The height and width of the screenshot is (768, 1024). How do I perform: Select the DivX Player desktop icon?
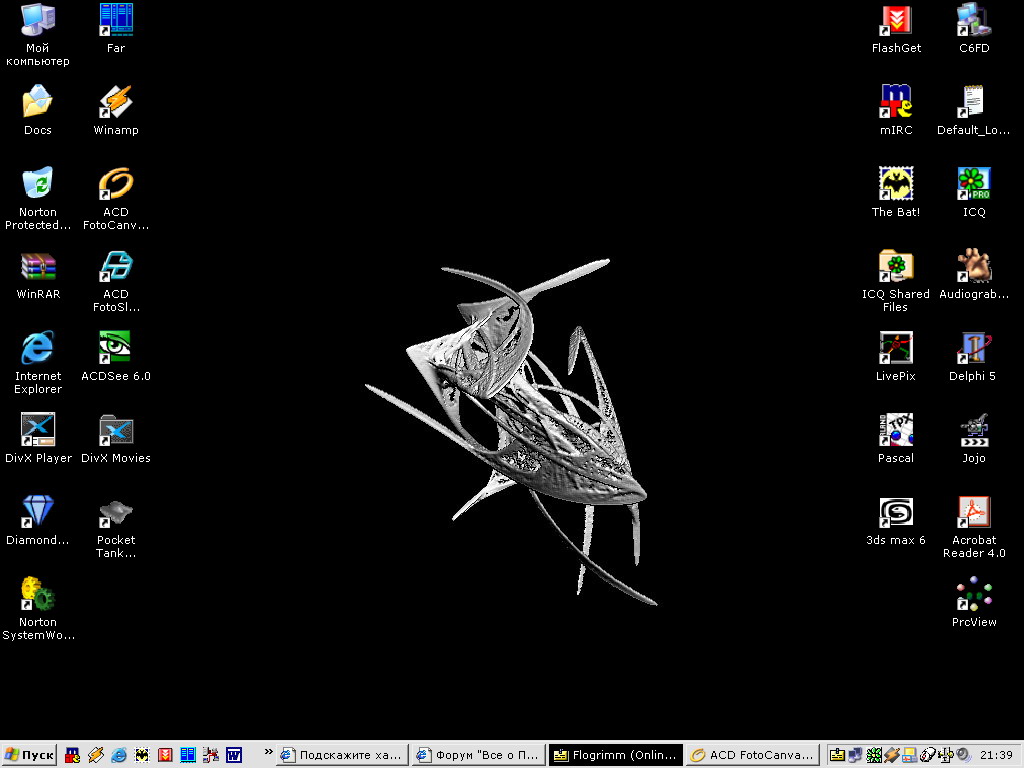38,431
